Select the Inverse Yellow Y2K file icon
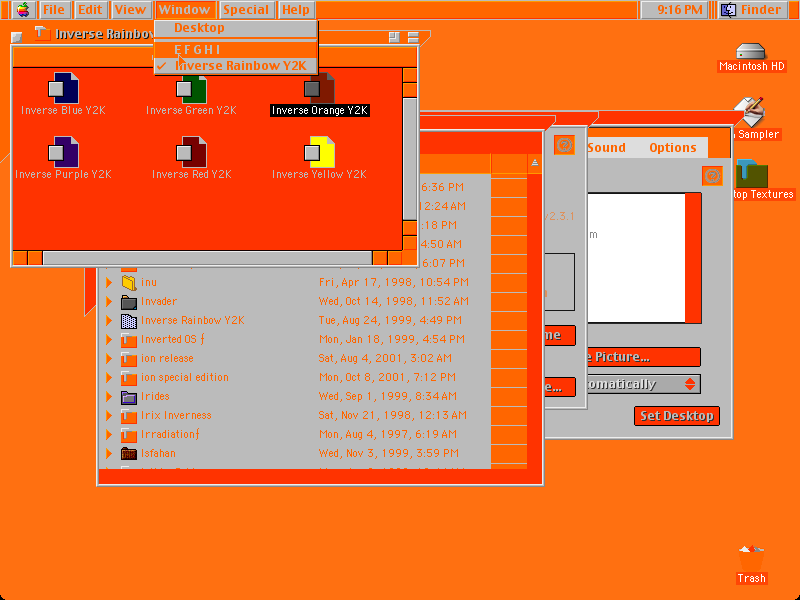The height and width of the screenshot is (600, 800). 319,153
